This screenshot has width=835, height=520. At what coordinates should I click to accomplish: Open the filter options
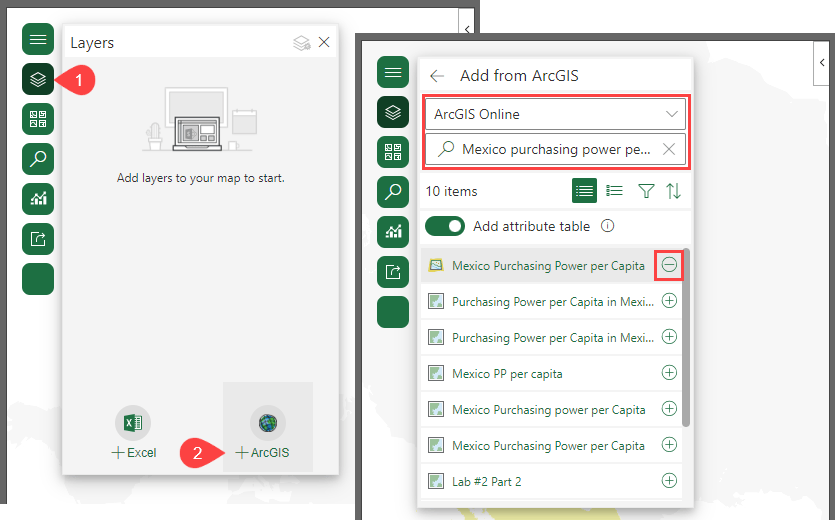646,191
